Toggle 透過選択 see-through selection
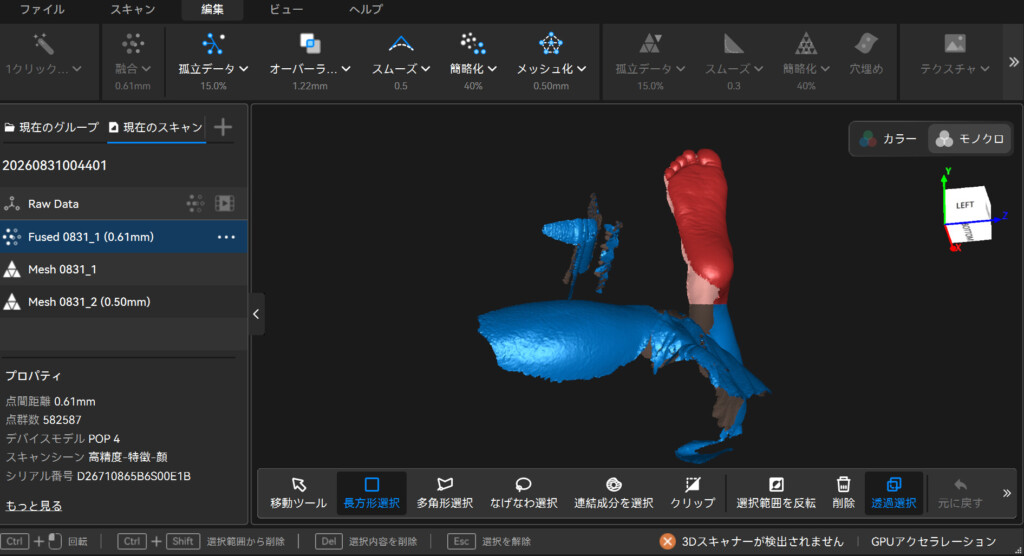 [x=893, y=493]
